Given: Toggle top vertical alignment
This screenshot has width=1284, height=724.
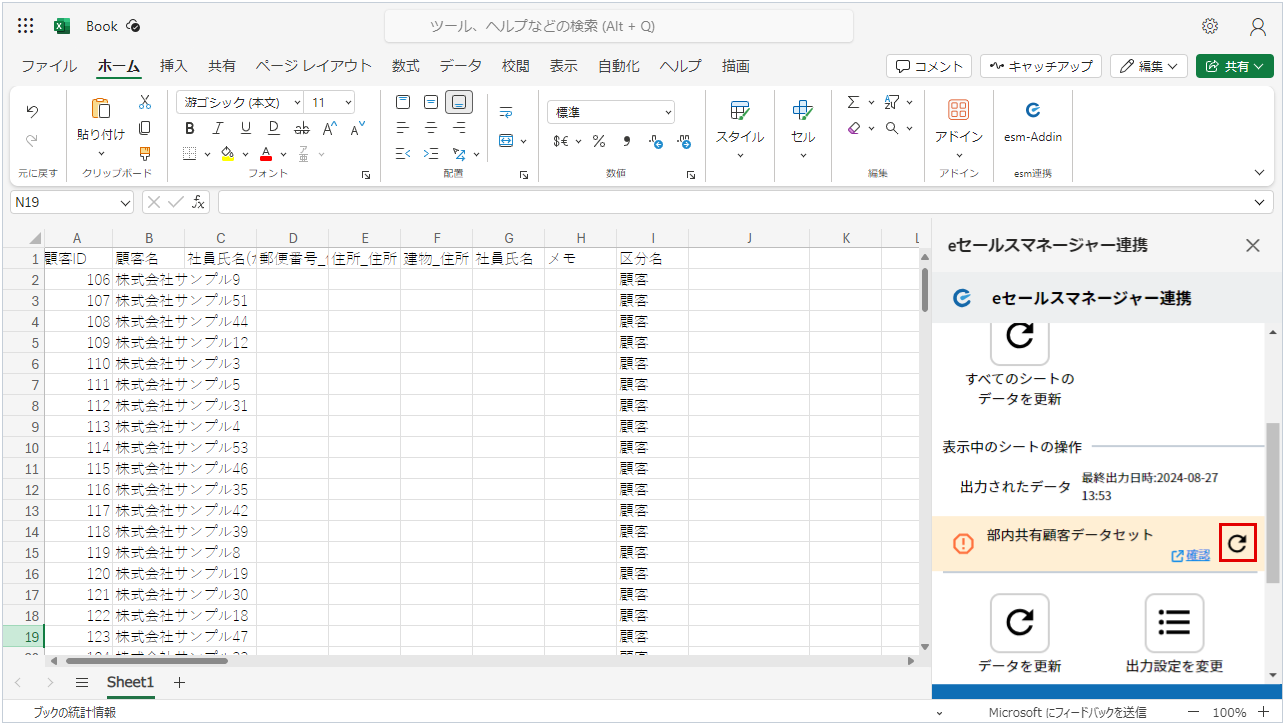Looking at the screenshot, I should click(x=403, y=102).
